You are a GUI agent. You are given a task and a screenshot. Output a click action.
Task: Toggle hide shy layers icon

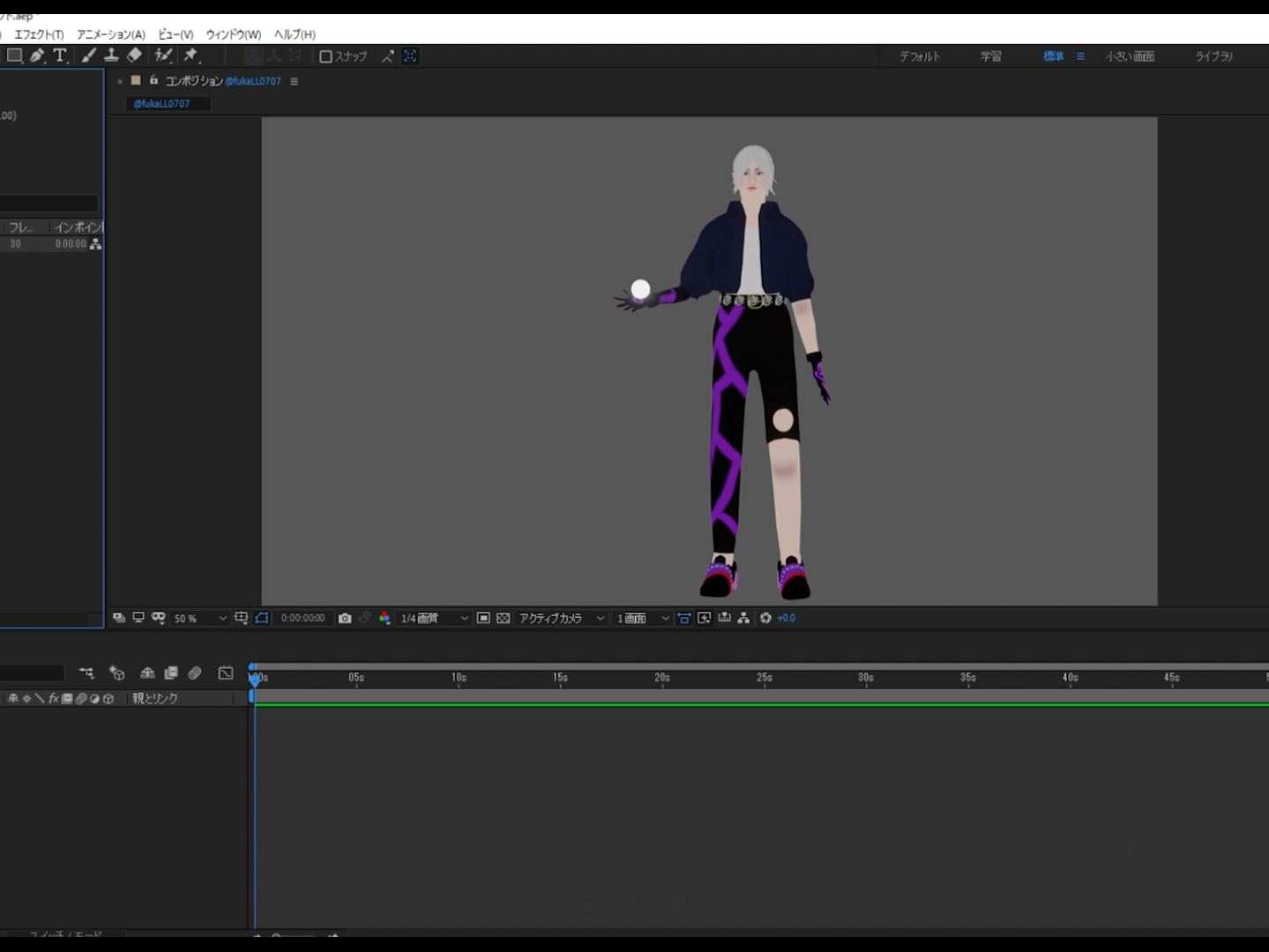147,673
